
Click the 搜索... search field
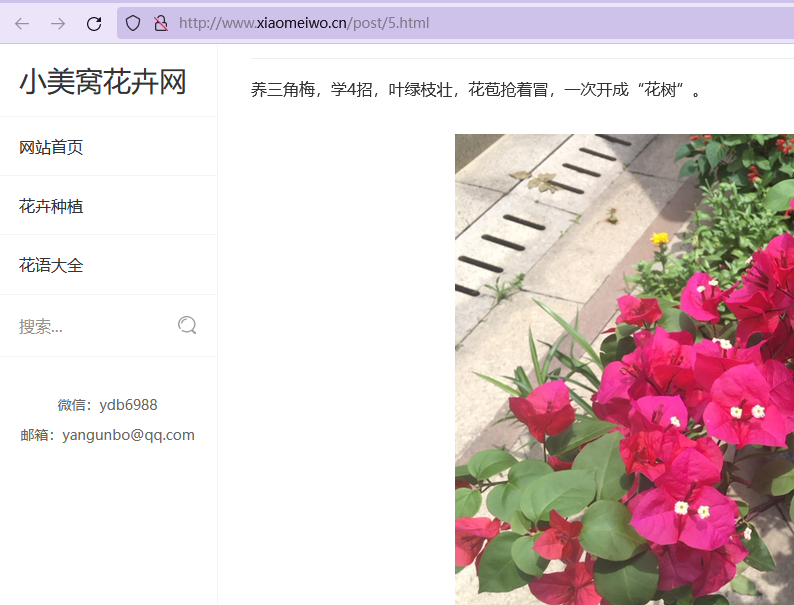point(90,326)
